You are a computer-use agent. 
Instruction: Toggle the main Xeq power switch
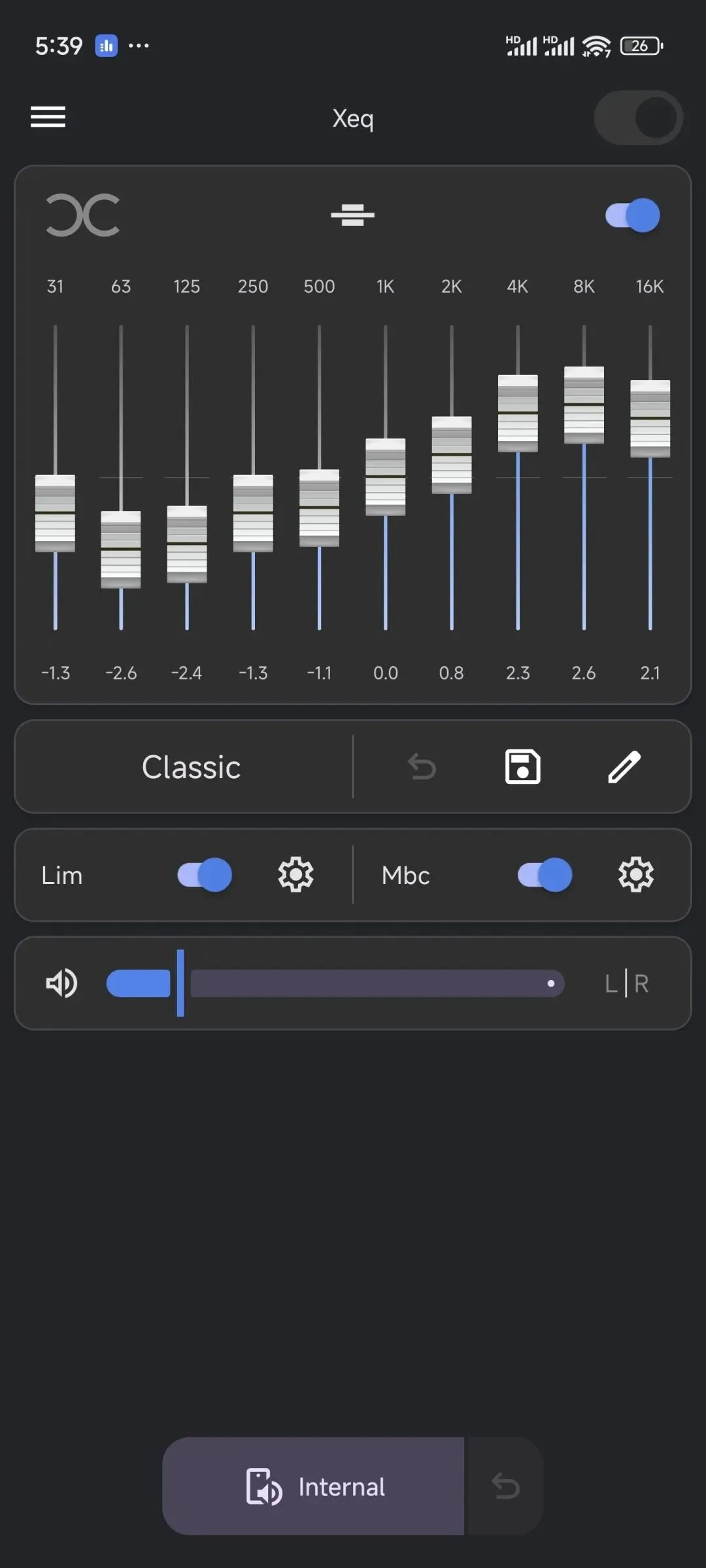(x=638, y=118)
